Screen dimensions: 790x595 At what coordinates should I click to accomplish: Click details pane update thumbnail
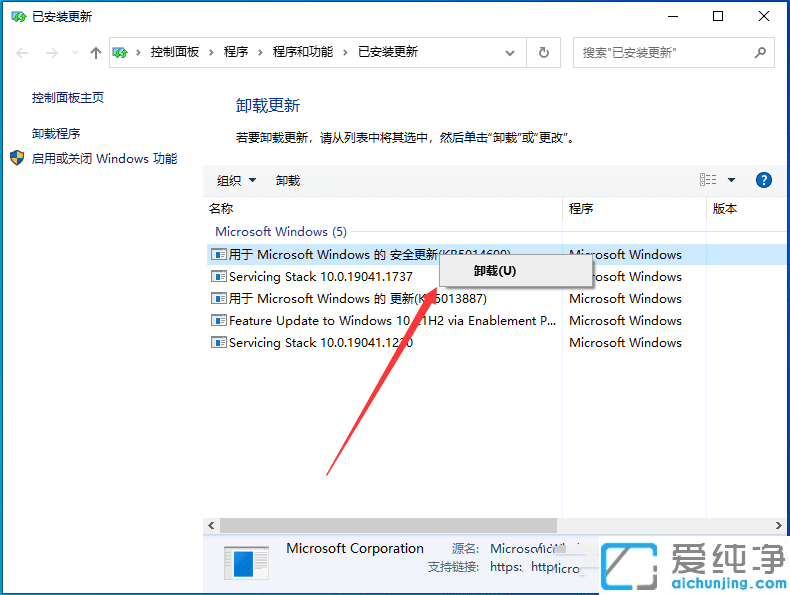tap(246, 563)
